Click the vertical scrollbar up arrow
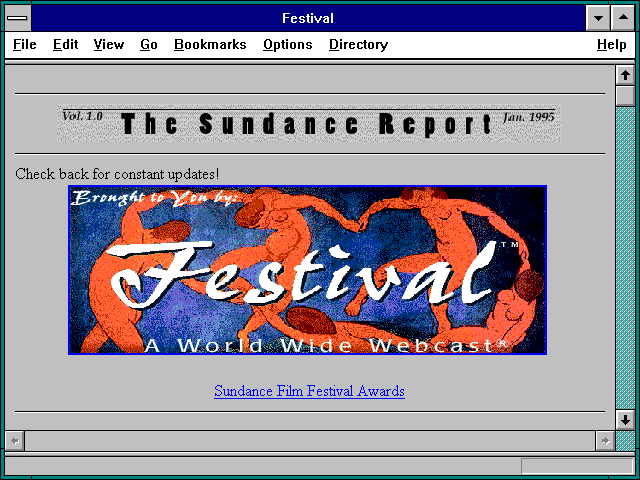This screenshot has width=640, height=480. (625, 76)
